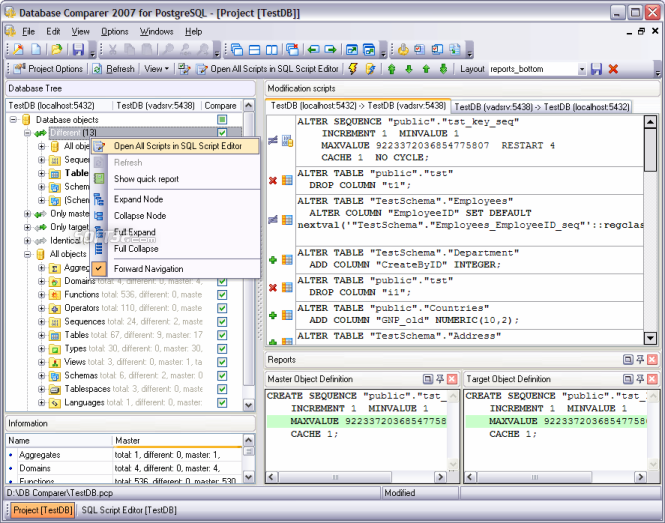Screen dimensions: 665x523
Task: Maximize the Master Object Definition panel
Action: click(x=428, y=379)
